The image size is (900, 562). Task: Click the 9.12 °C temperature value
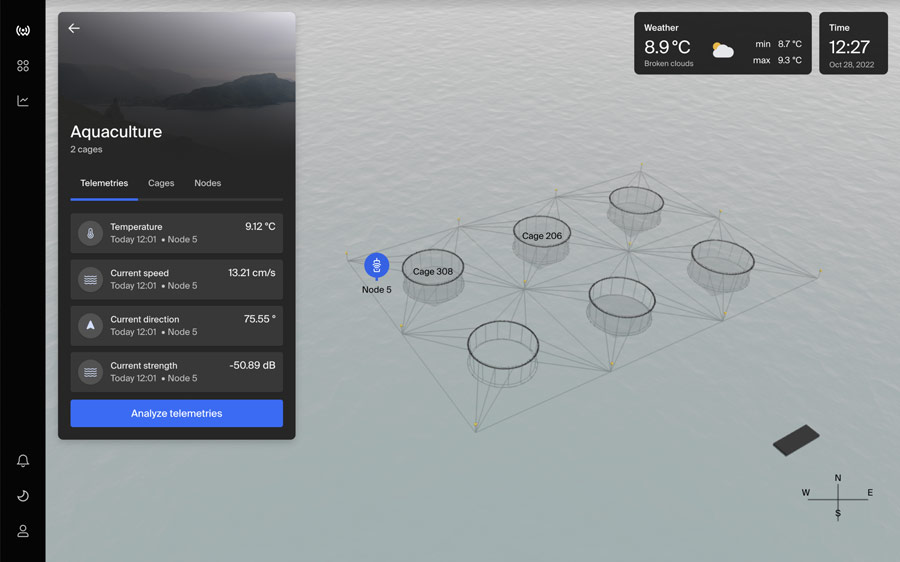[260, 226]
